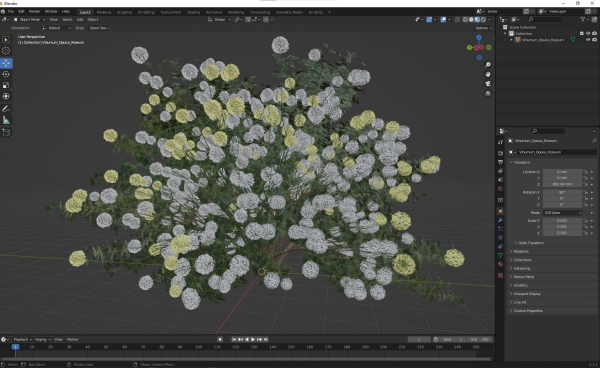Select the Add Cube tool
This screenshot has height=368, width=600.
coord(6,132)
